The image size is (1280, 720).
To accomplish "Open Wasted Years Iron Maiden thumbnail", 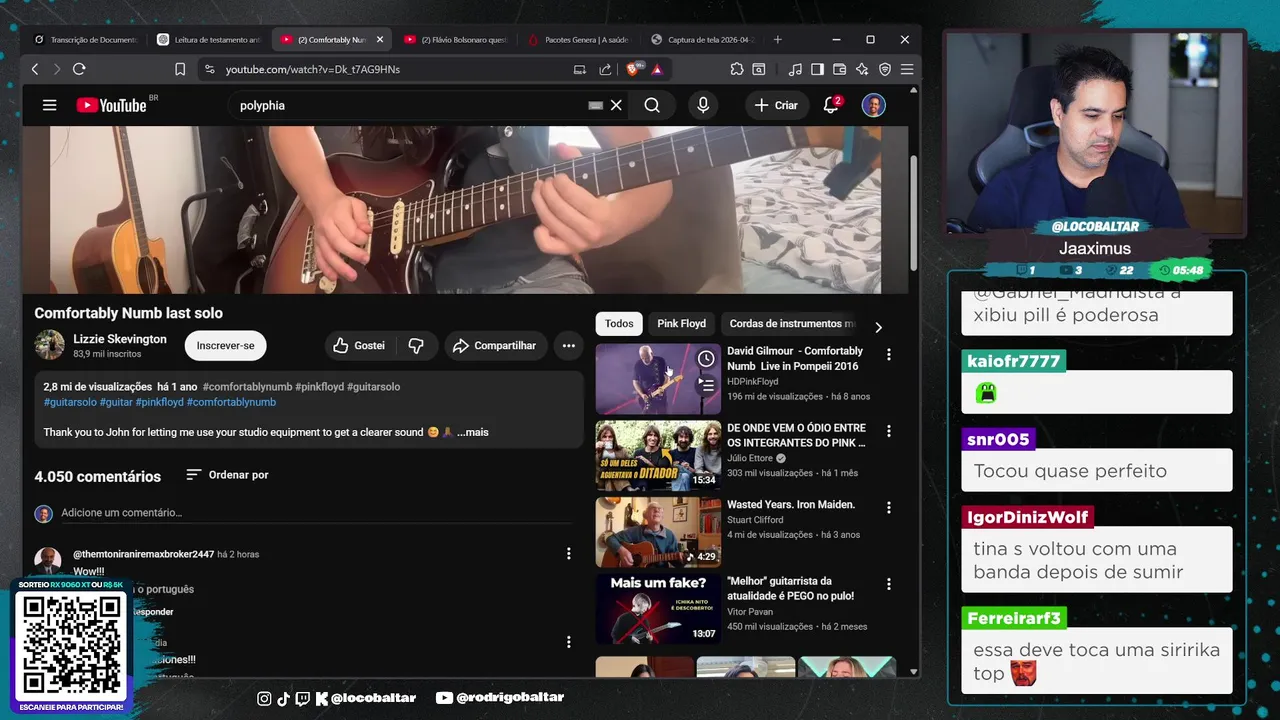I will (658, 532).
